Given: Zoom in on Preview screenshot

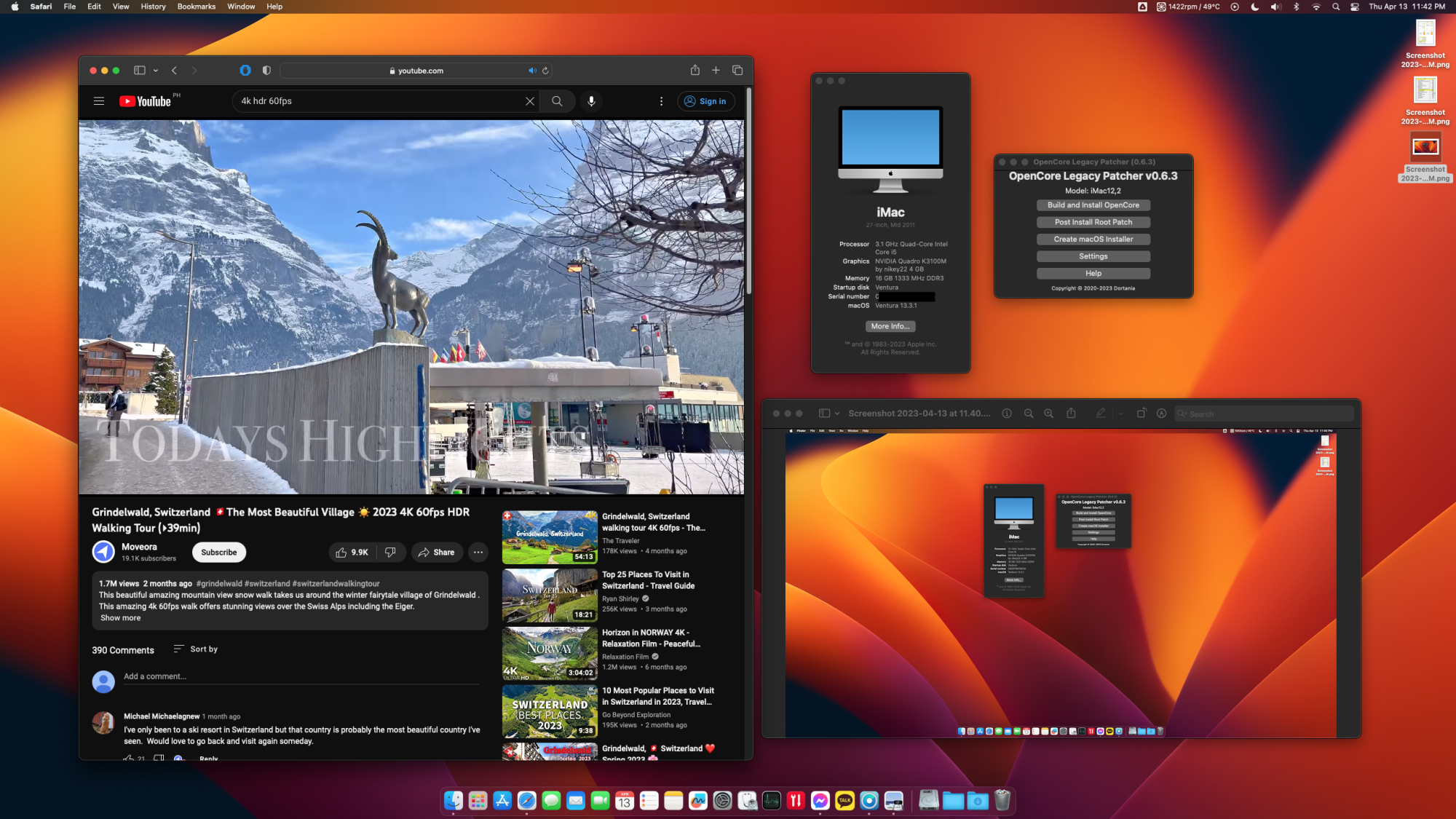Looking at the screenshot, I should click(1049, 414).
